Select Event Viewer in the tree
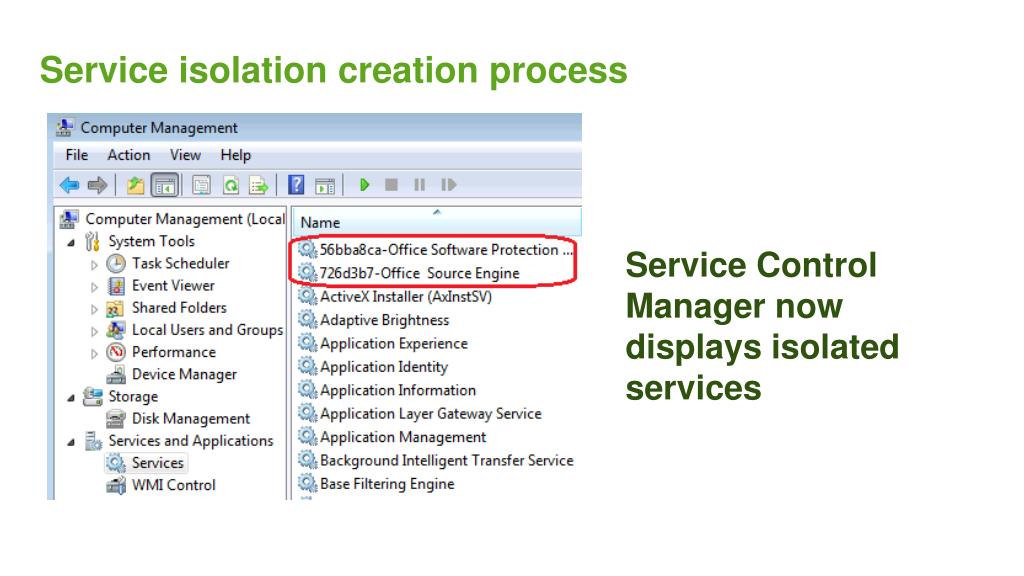Viewport: 1024px width, 576px height. tap(173, 285)
